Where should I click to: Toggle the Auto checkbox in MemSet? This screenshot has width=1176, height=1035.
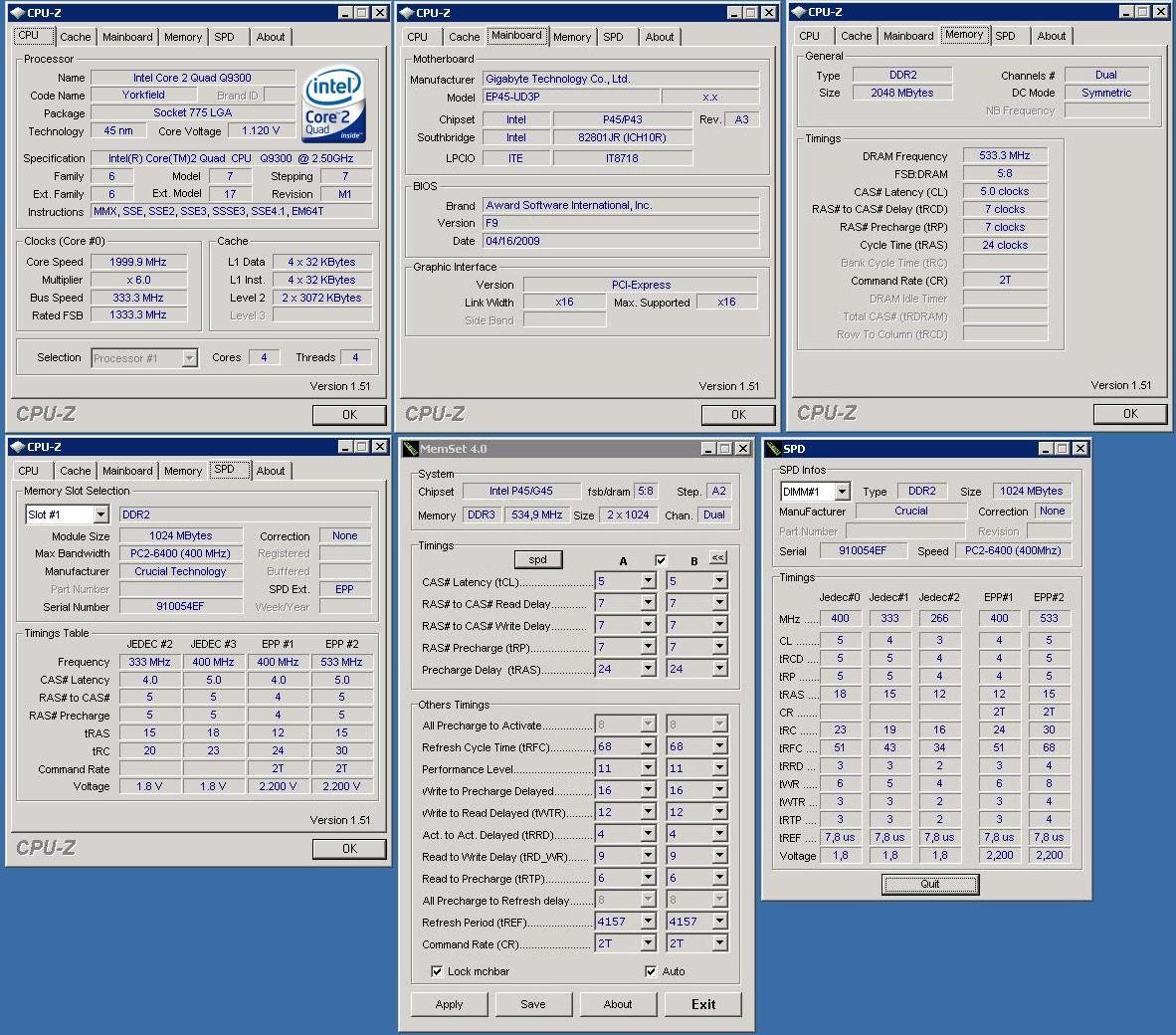pos(651,971)
